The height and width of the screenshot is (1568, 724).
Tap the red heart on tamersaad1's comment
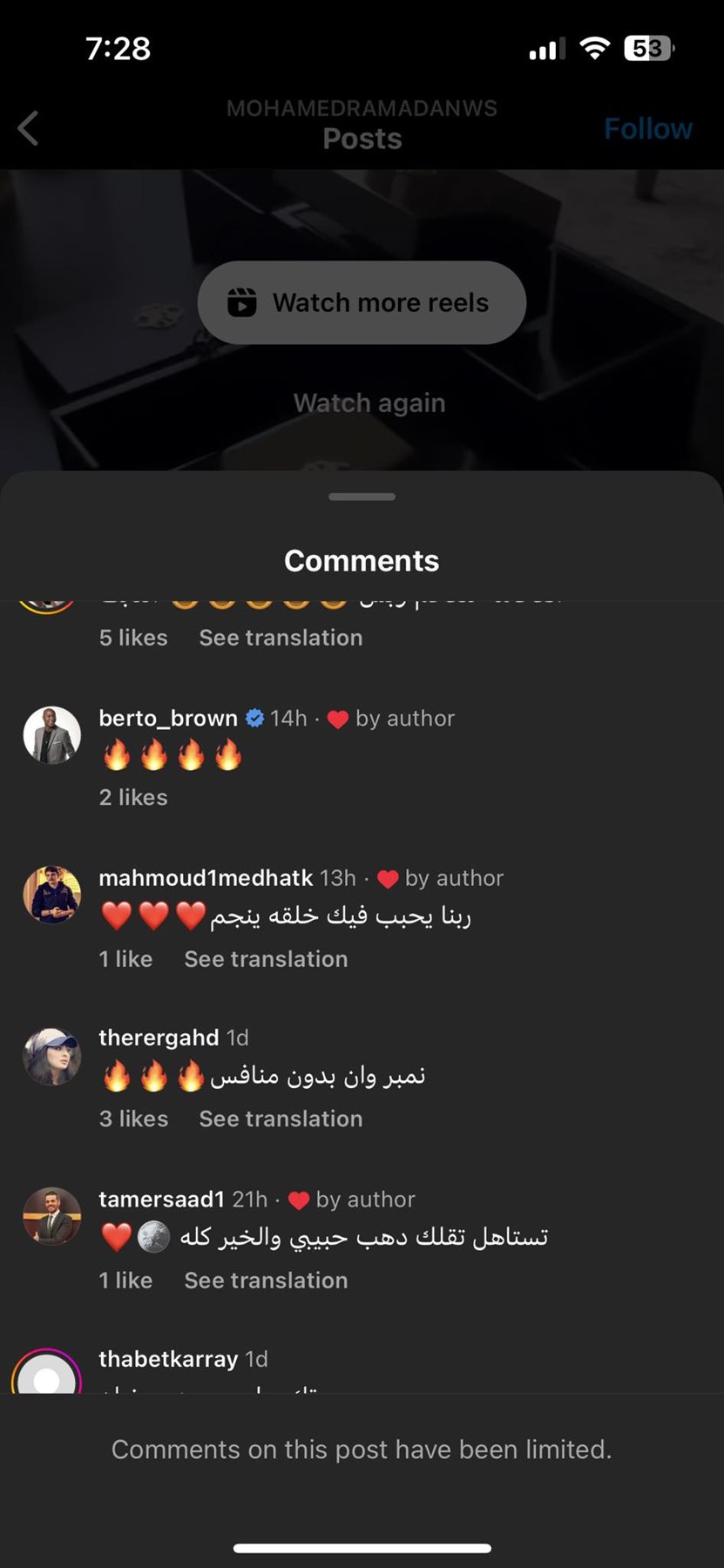[299, 1200]
